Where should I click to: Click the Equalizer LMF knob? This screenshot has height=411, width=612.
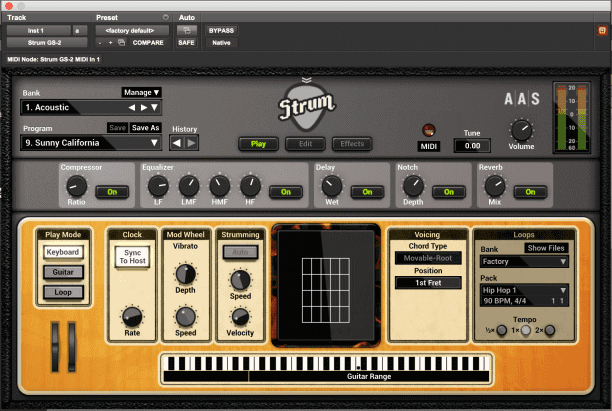(189, 186)
